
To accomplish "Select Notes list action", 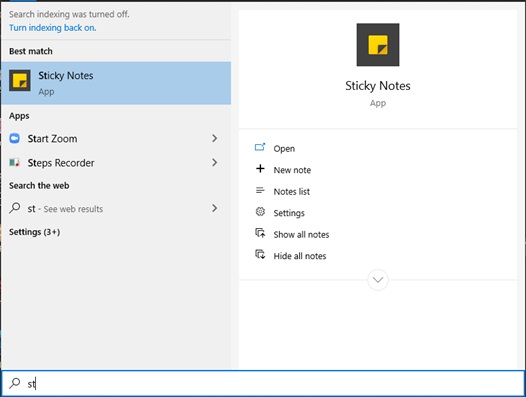I will tap(292, 192).
